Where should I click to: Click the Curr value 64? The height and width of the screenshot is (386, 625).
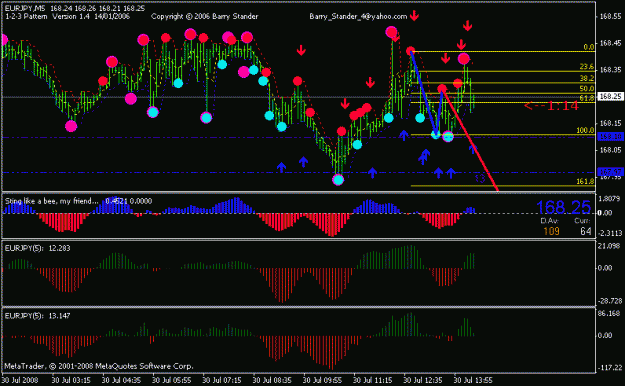586,231
